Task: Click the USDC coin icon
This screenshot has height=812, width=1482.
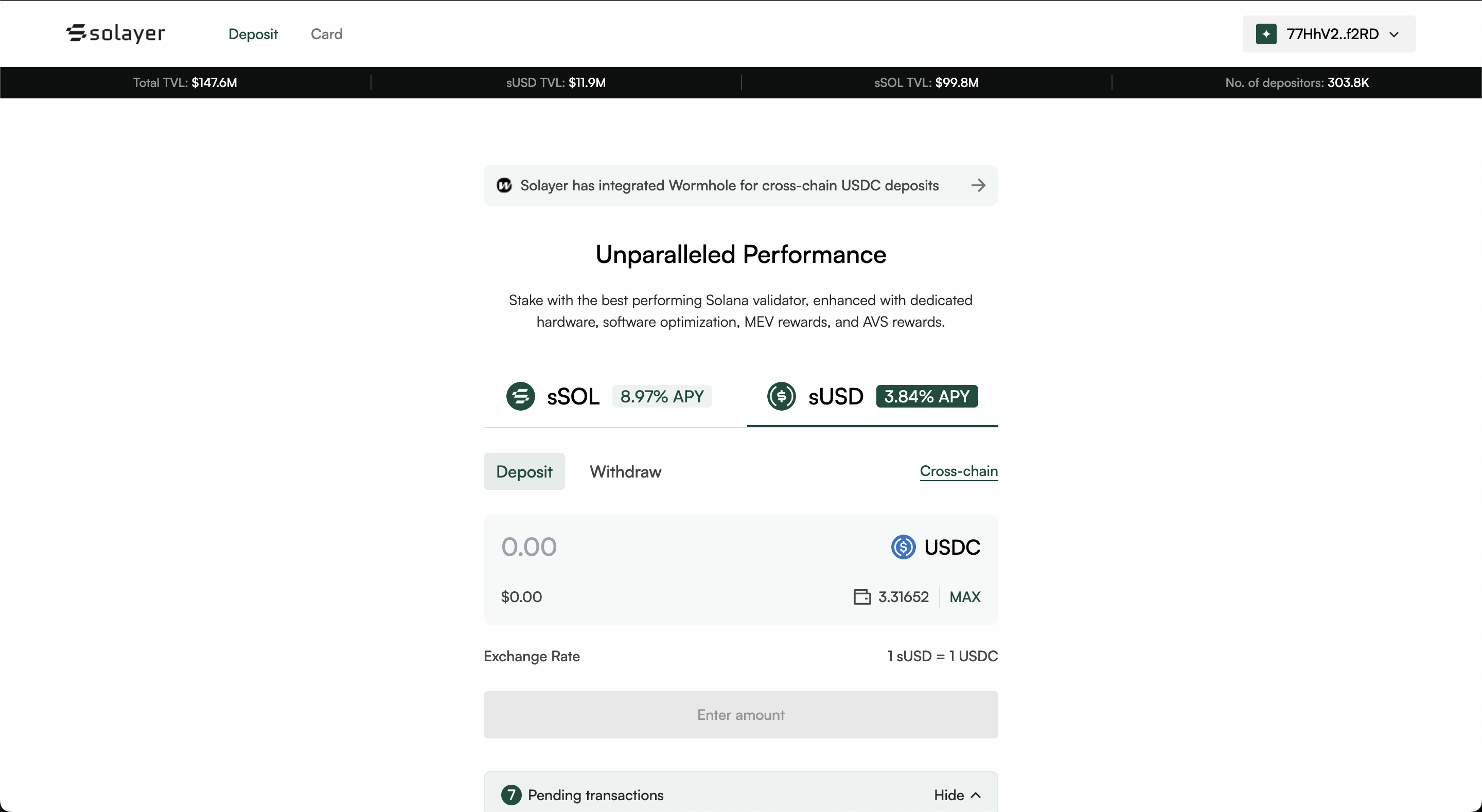Action: coord(903,546)
